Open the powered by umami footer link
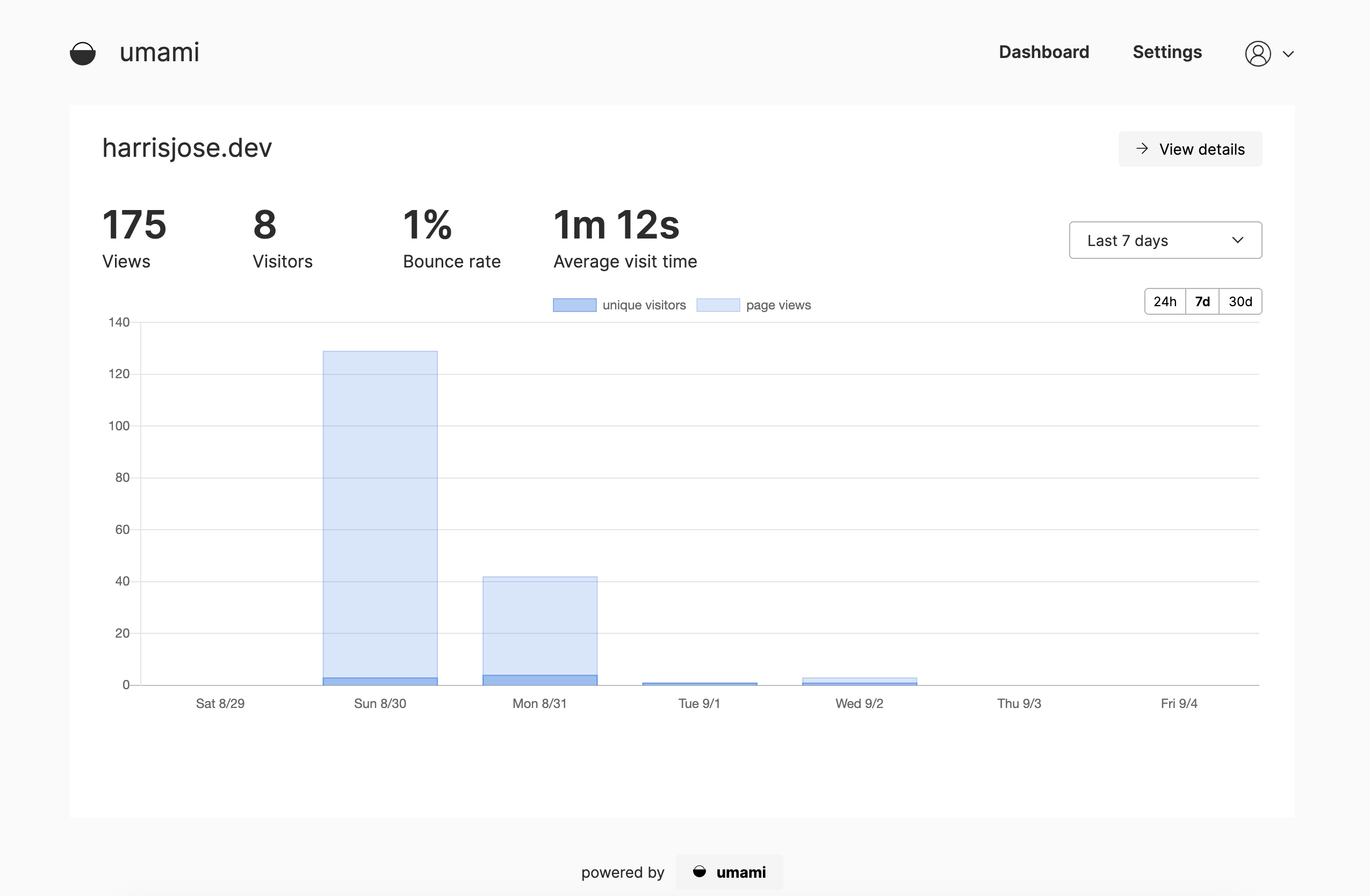This screenshot has width=1370, height=896. click(x=730, y=872)
